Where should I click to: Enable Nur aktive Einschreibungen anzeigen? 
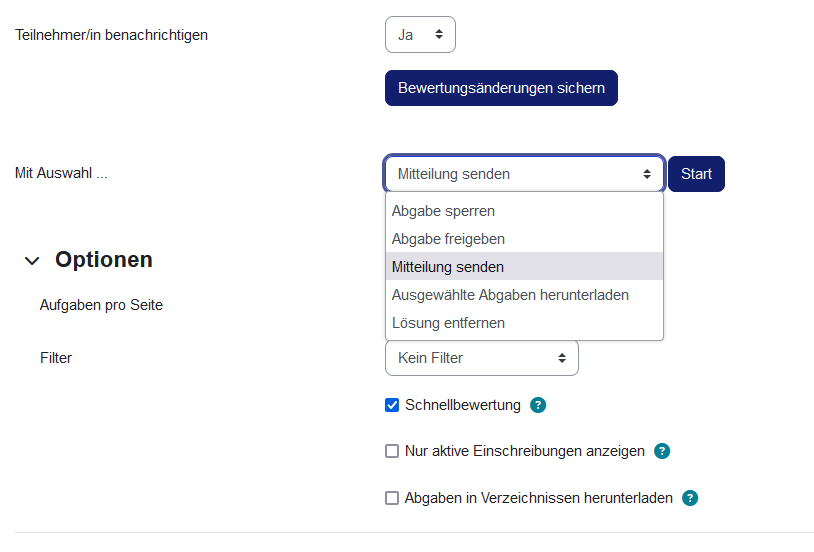[392, 451]
